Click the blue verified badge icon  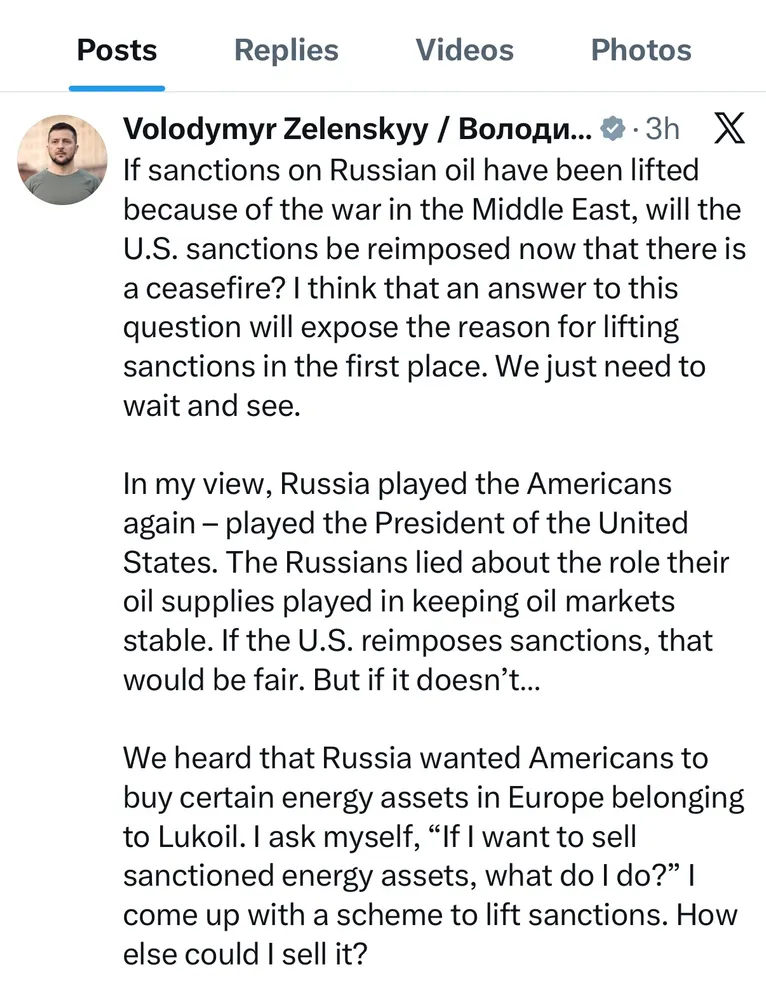[x=612, y=129]
